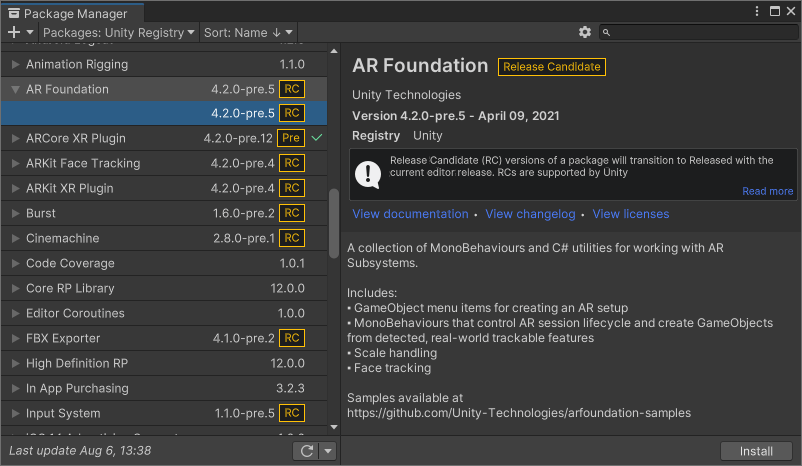Click the RC badge on FBX Exporter row
The width and height of the screenshot is (802, 466).
[x=292, y=338]
